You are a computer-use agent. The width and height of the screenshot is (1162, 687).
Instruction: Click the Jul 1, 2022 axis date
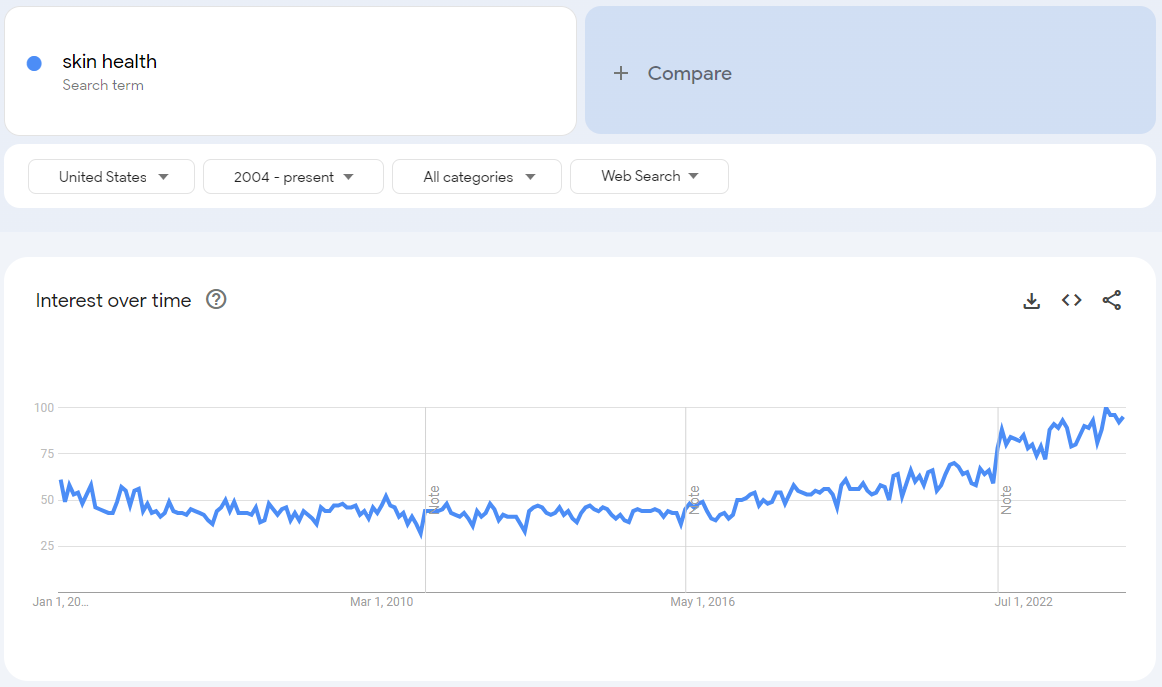pyautogui.click(x=1023, y=602)
